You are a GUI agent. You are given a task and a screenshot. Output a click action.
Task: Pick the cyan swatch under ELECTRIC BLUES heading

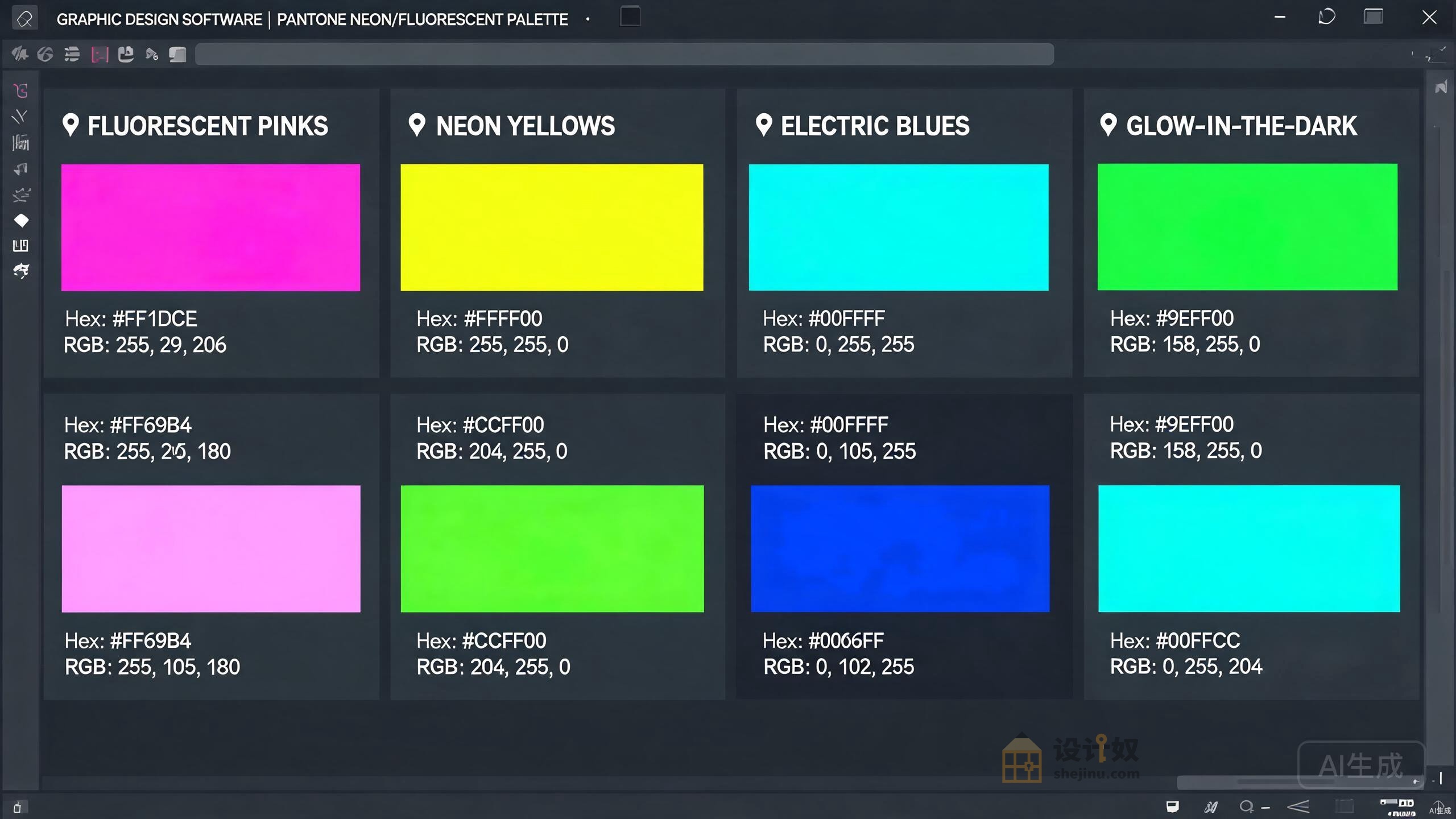[899, 227]
